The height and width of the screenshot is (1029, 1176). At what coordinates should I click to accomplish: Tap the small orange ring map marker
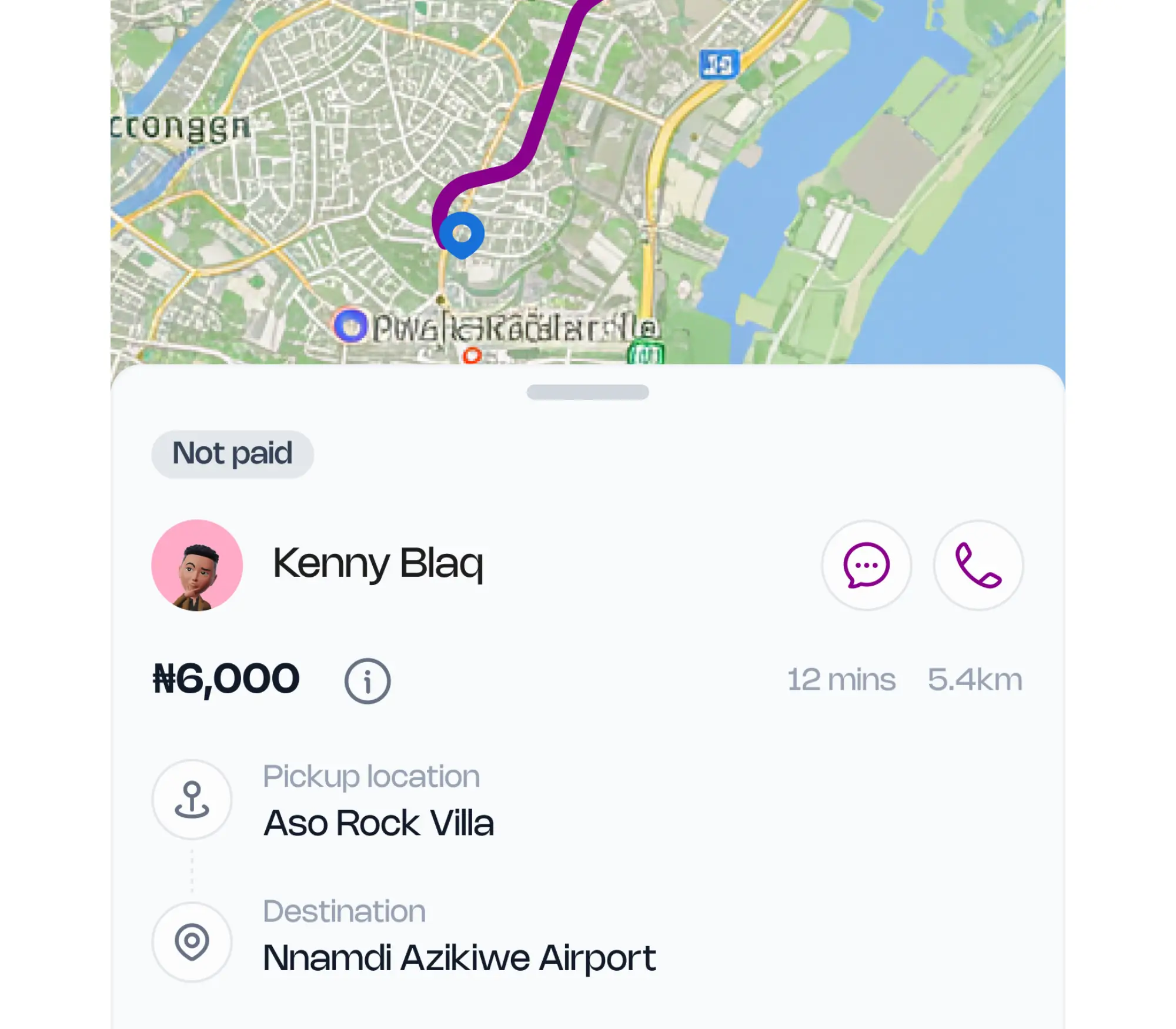coord(472,355)
